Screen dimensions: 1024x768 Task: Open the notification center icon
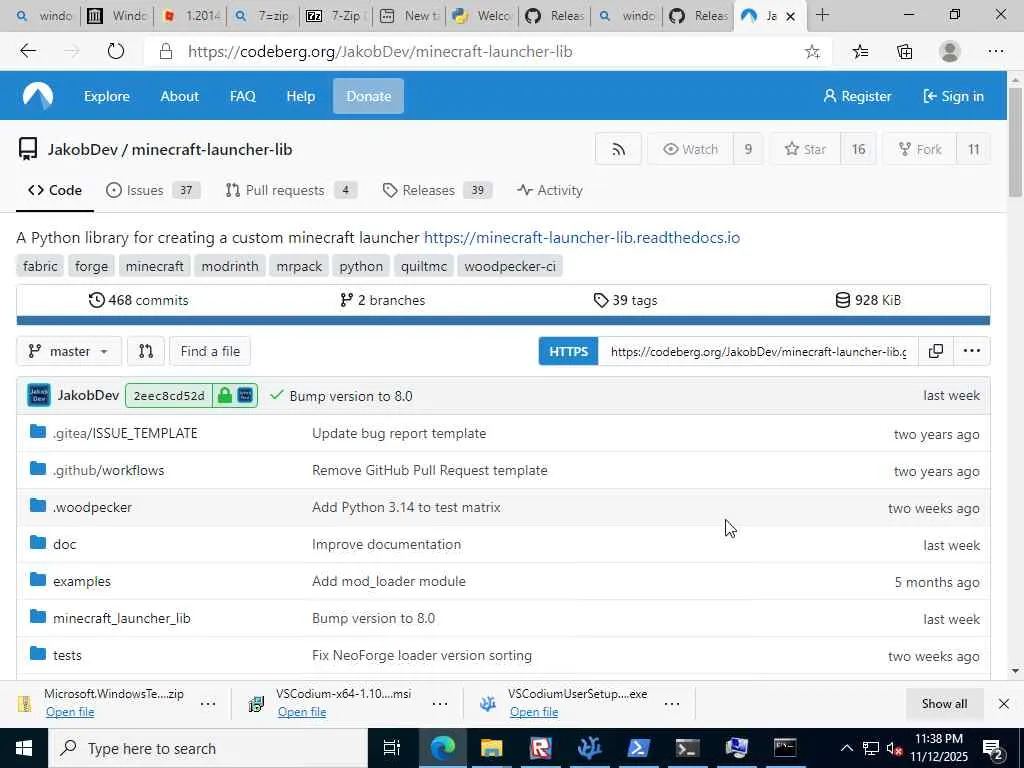(x=993, y=748)
